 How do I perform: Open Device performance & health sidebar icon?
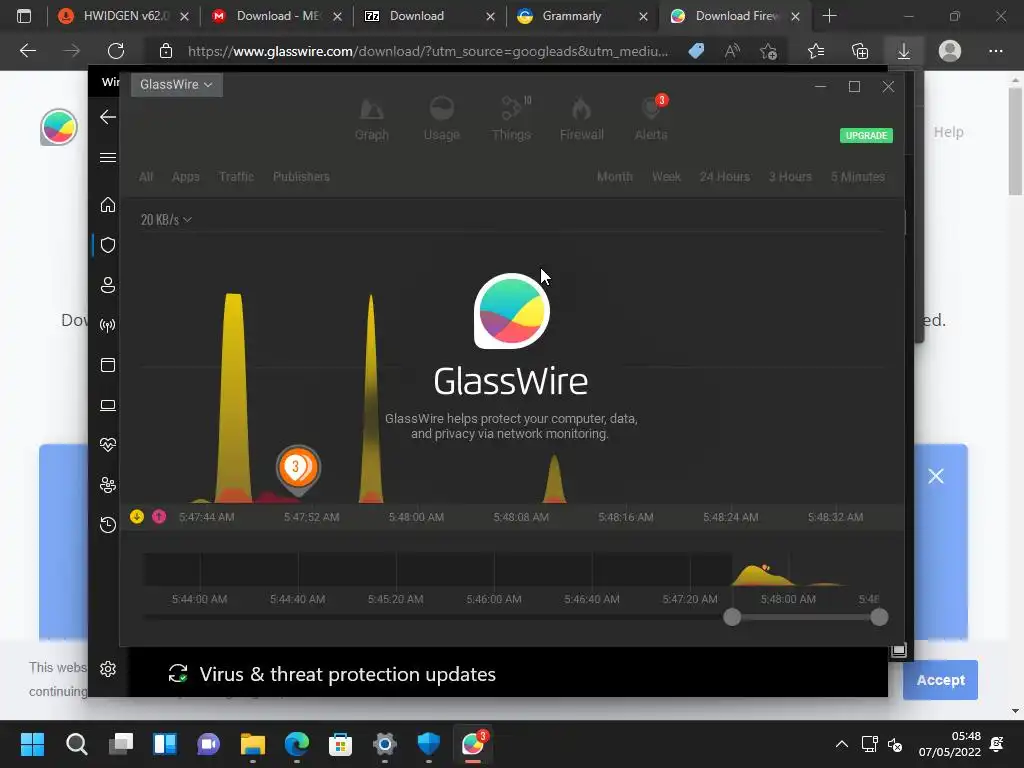tap(108, 445)
